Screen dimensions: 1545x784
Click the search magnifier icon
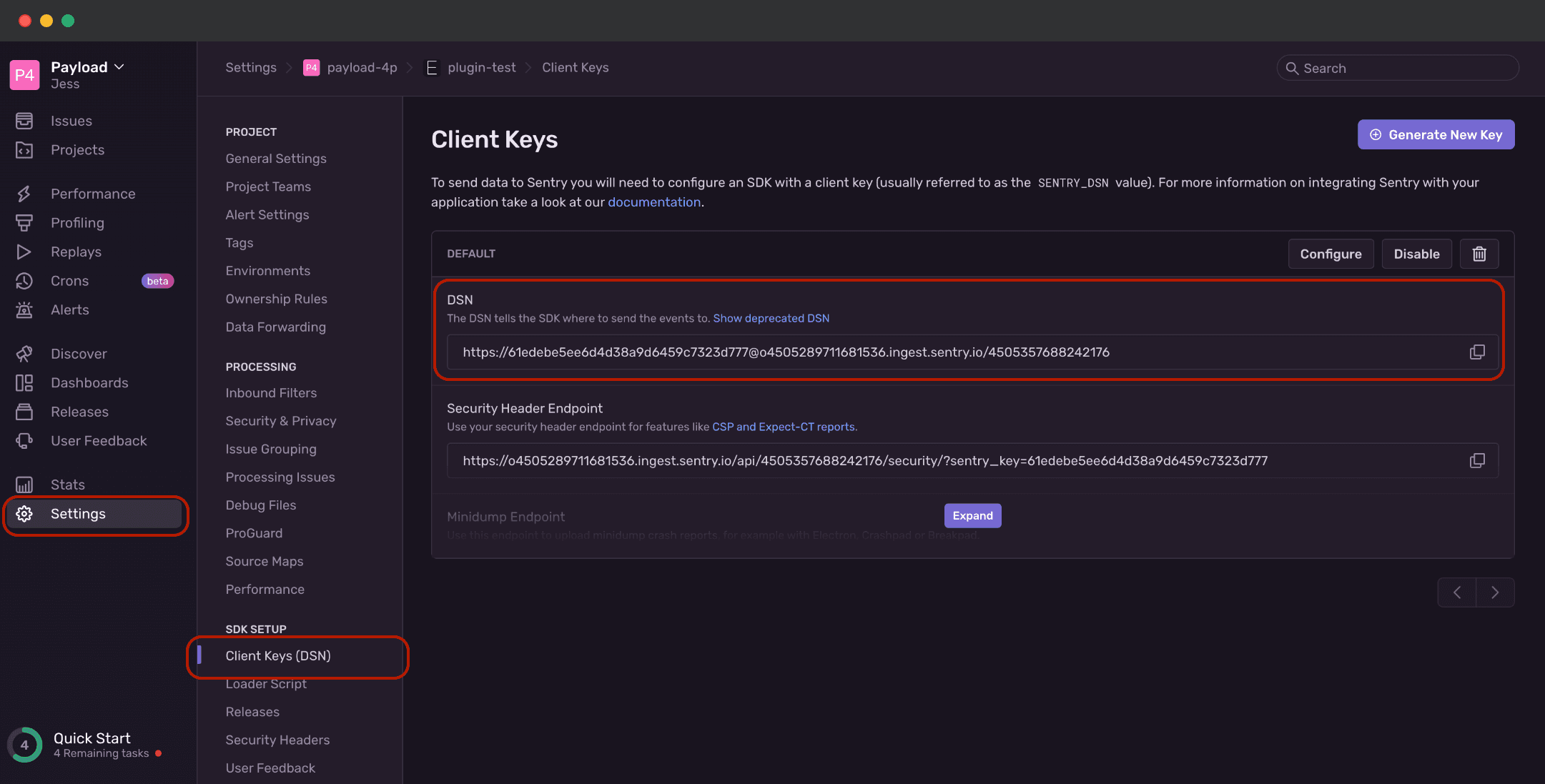pyautogui.click(x=1292, y=69)
